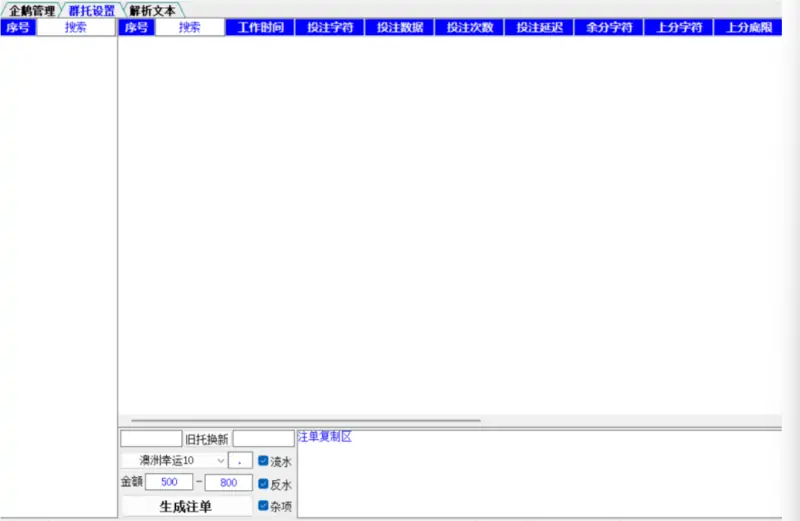The height and width of the screenshot is (521, 800).
Task: Expand the 澳洲幸运10 dropdown
Action: click(x=174, y=461)
